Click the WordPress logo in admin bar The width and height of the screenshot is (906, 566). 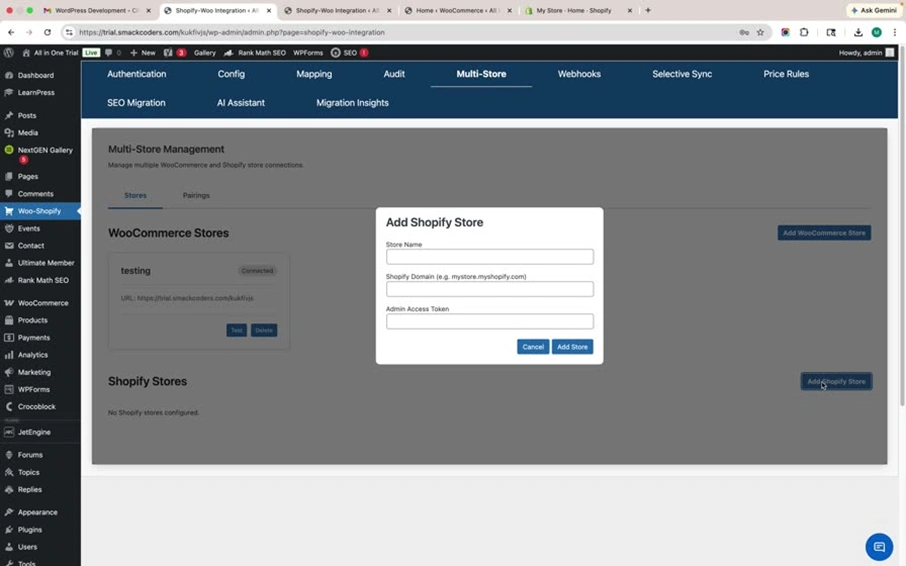9,53
